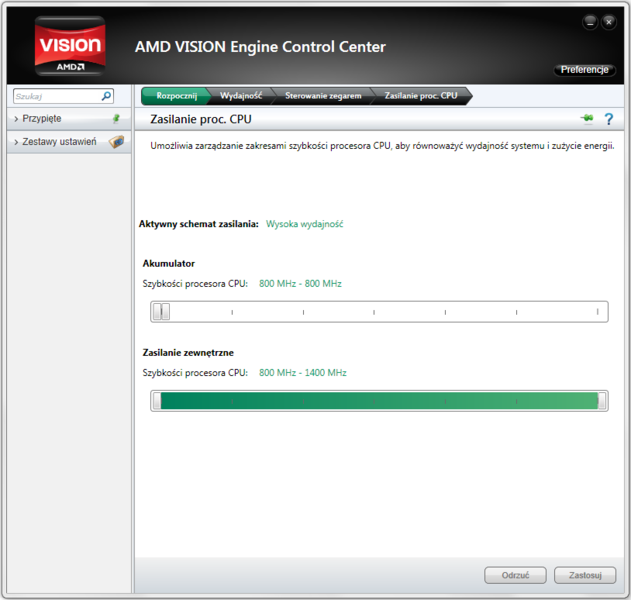
Task: Click the Zastosuj button
Action: 585,575
